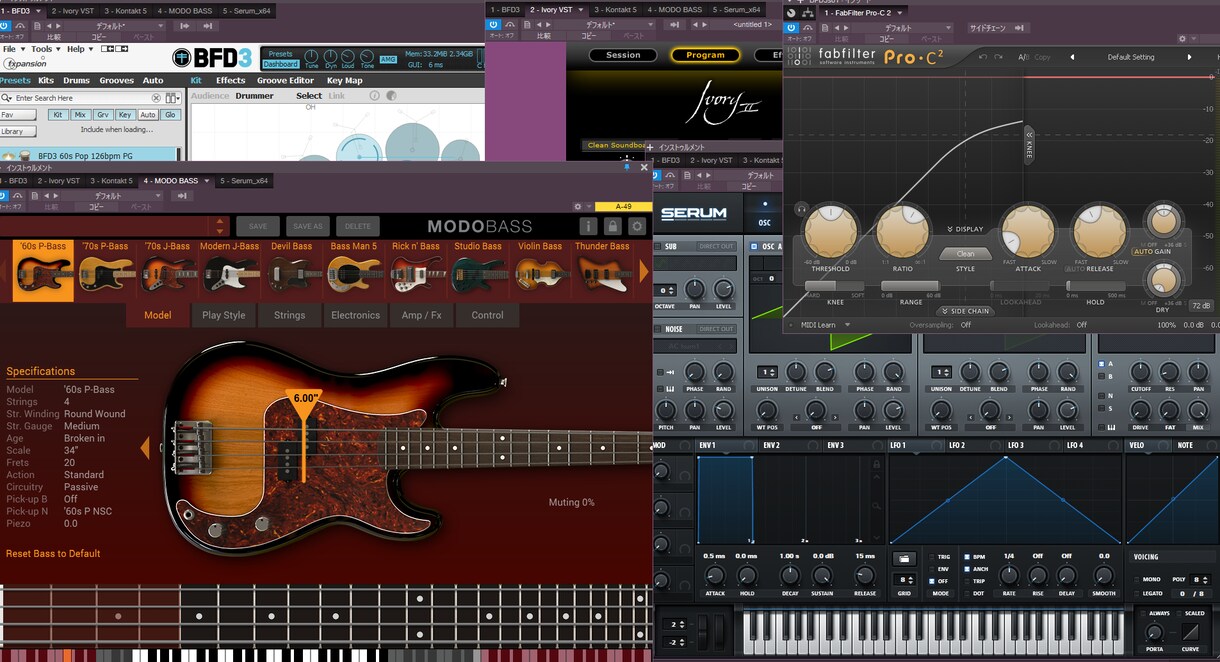Clear the BFD3 search field

(x=156, y=98)
